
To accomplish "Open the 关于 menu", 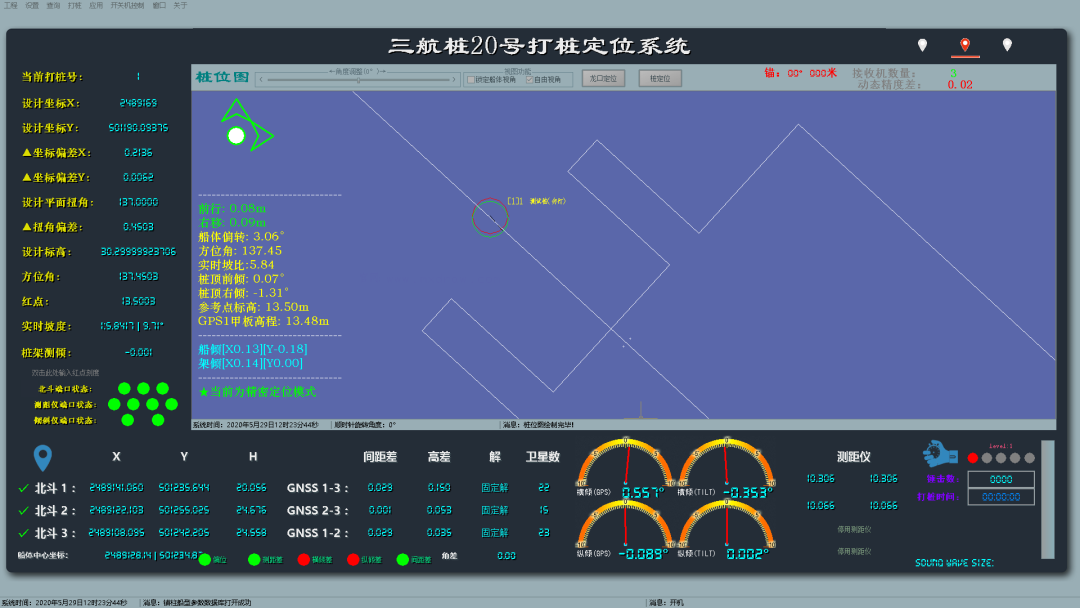I will pos(180,6).
